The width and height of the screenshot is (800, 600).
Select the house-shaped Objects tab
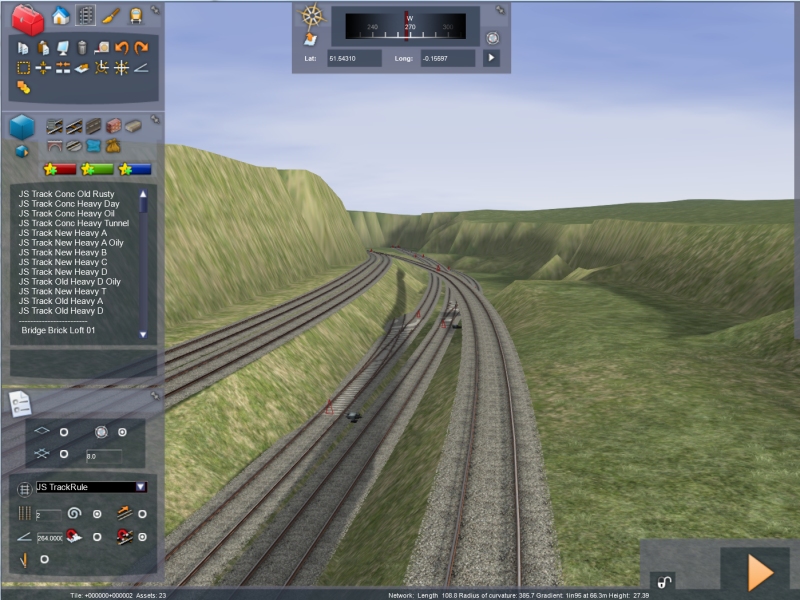click(x=61, y=16)
